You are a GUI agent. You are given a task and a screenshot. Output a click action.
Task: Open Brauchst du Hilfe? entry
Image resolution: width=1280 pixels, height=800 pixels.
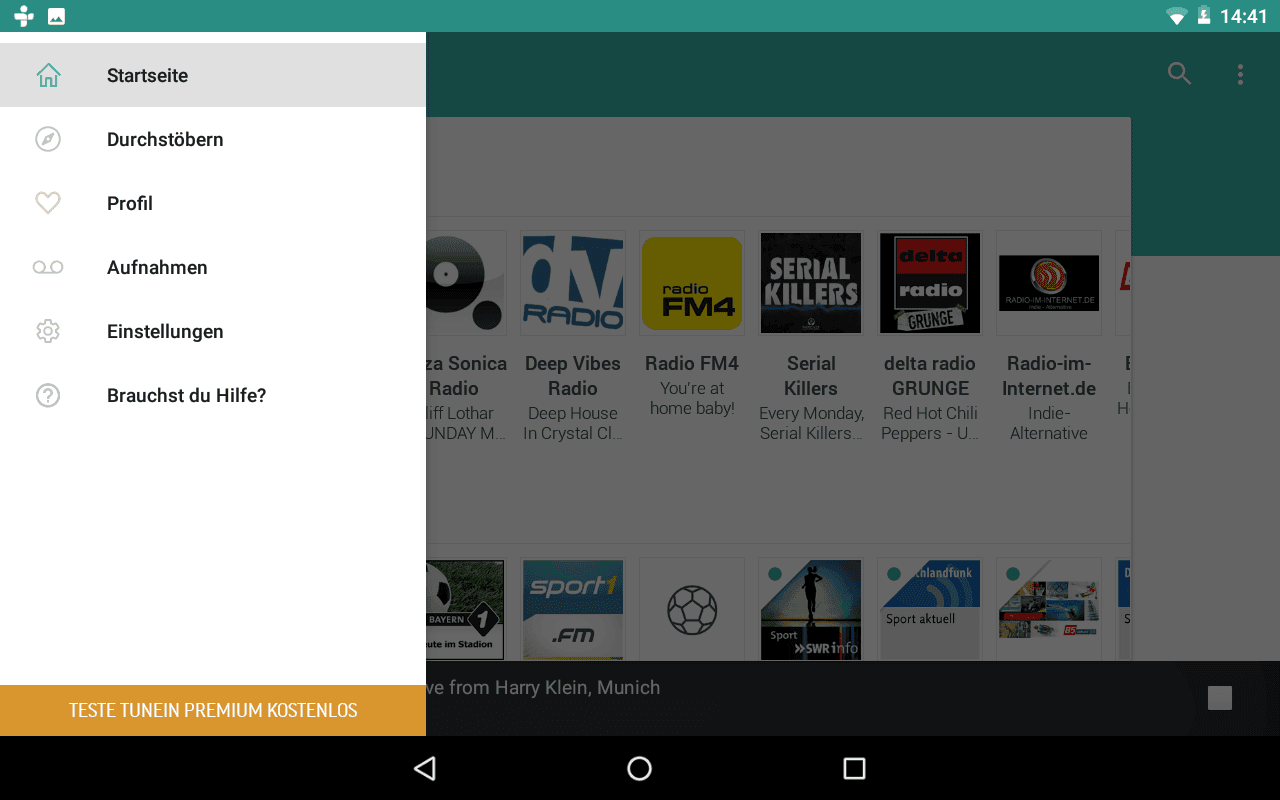[x=213, y=395]
